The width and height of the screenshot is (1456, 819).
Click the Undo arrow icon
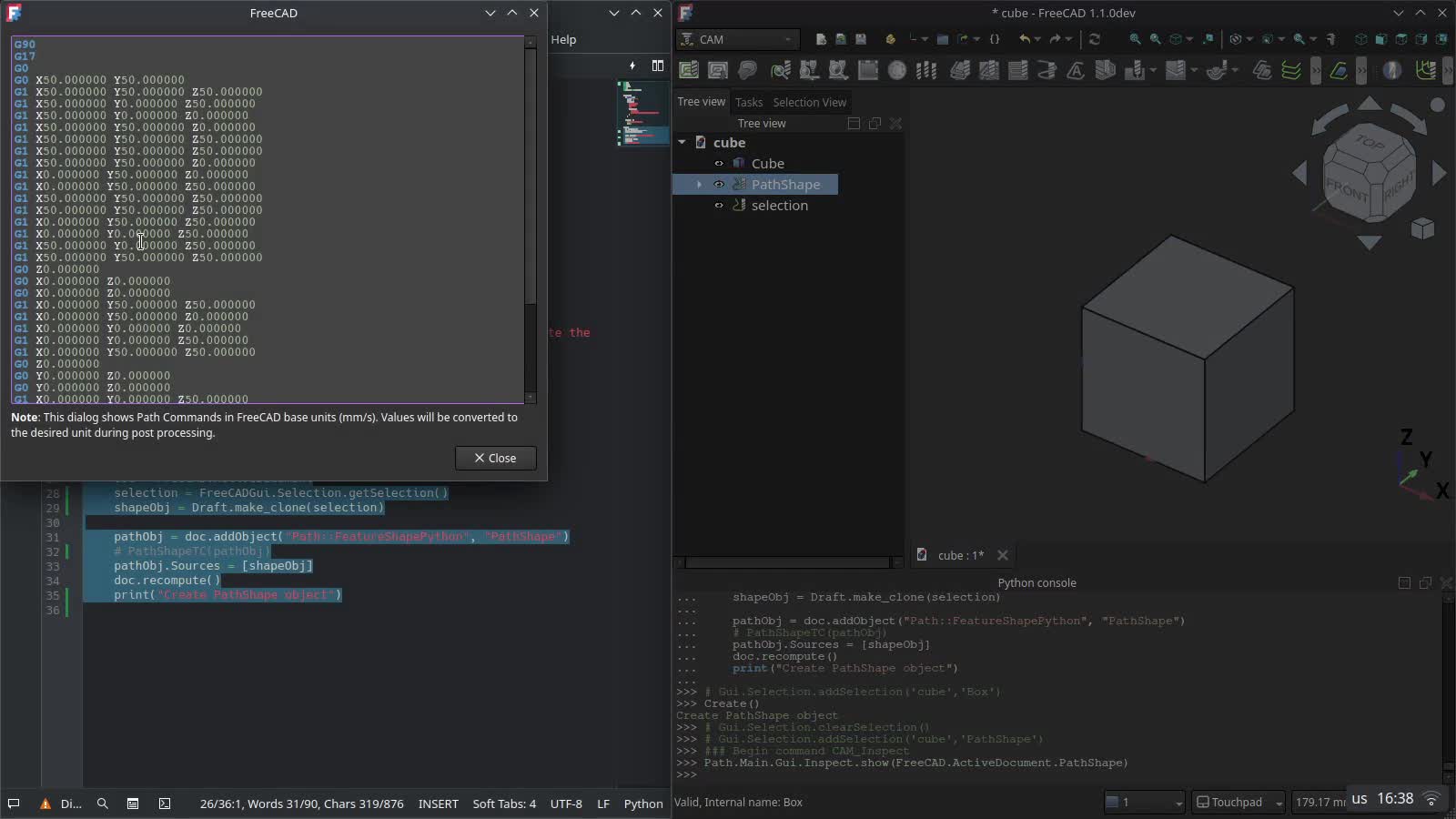point(1025,39)
